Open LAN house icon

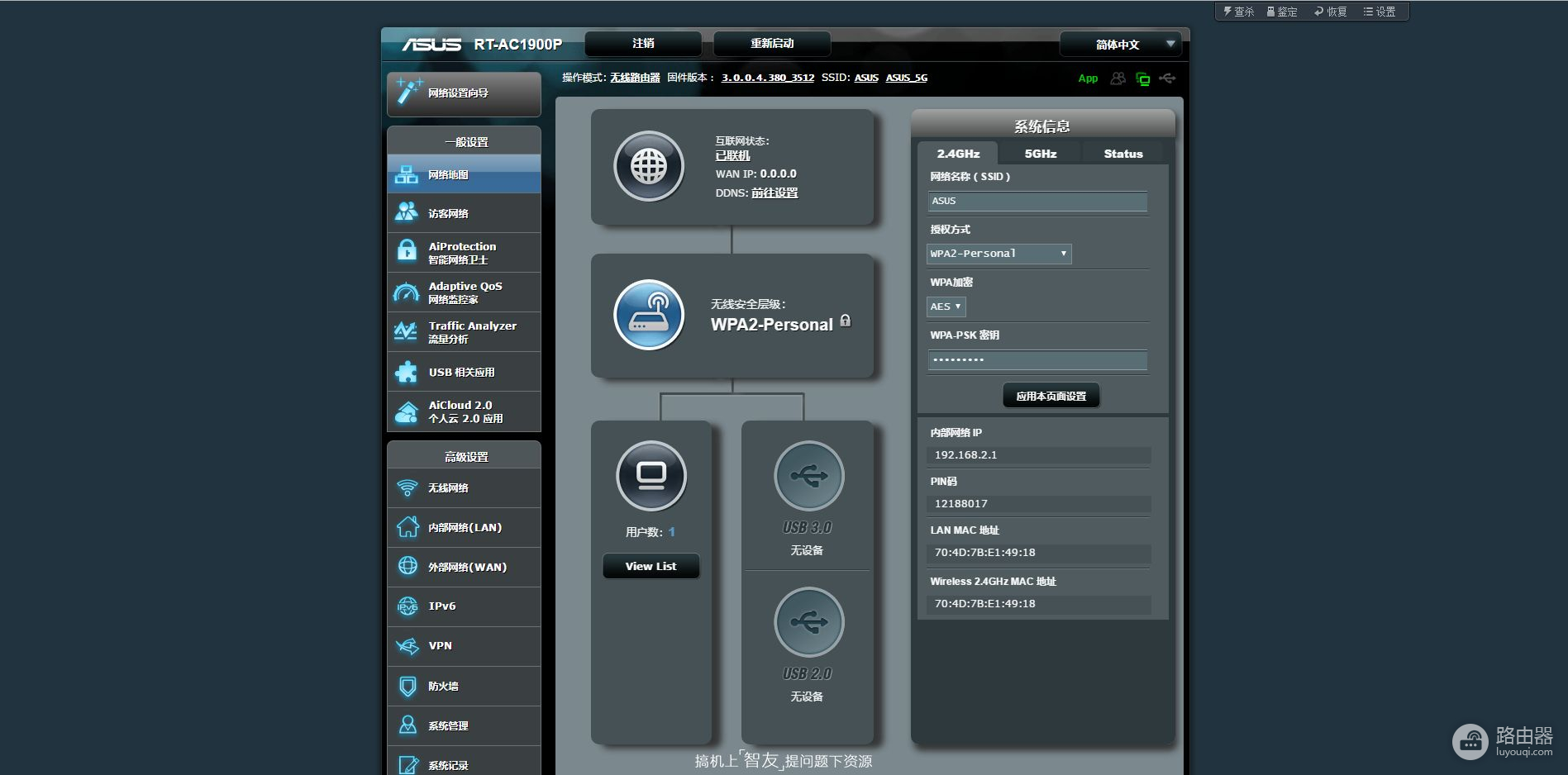(x=407, y=527)
